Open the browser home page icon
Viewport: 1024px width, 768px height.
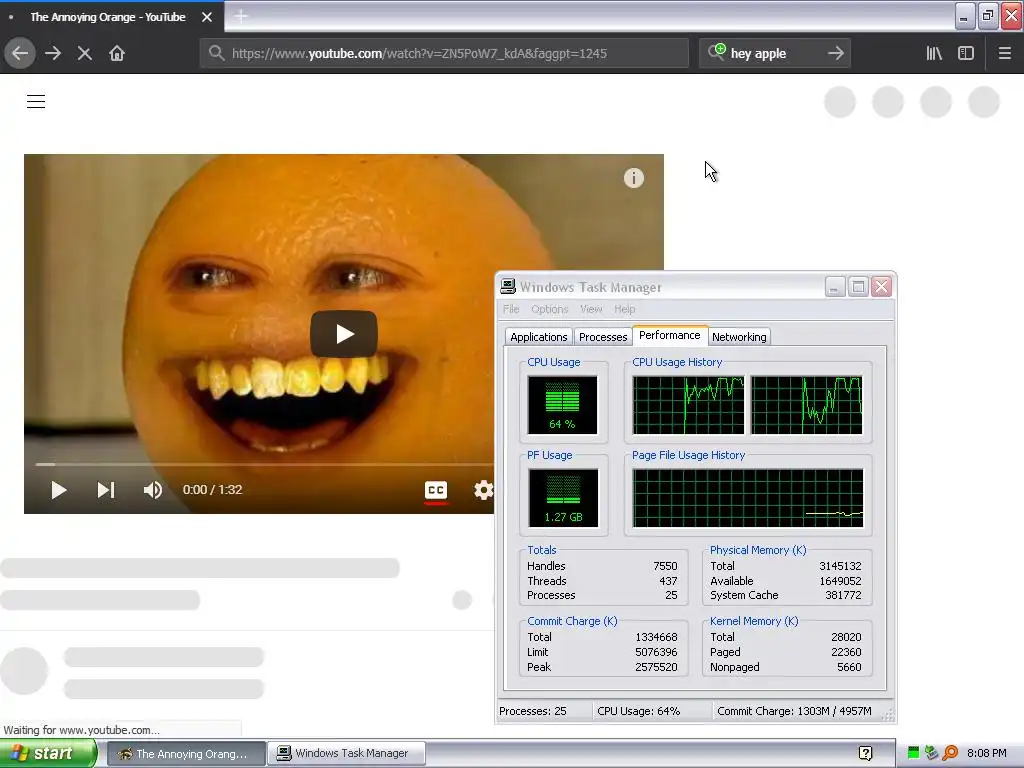117,53
